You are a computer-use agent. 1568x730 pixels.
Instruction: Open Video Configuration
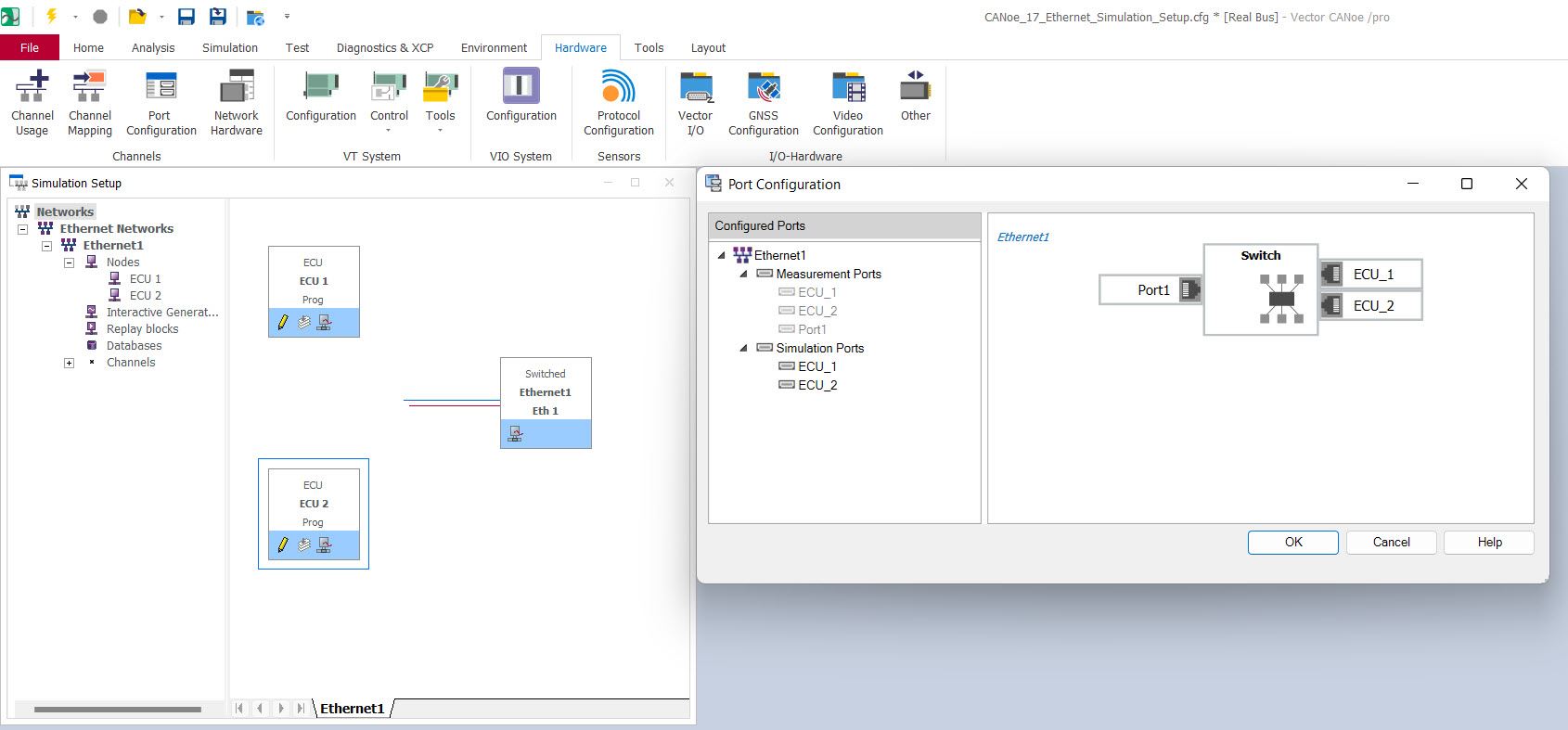[847, 102]
